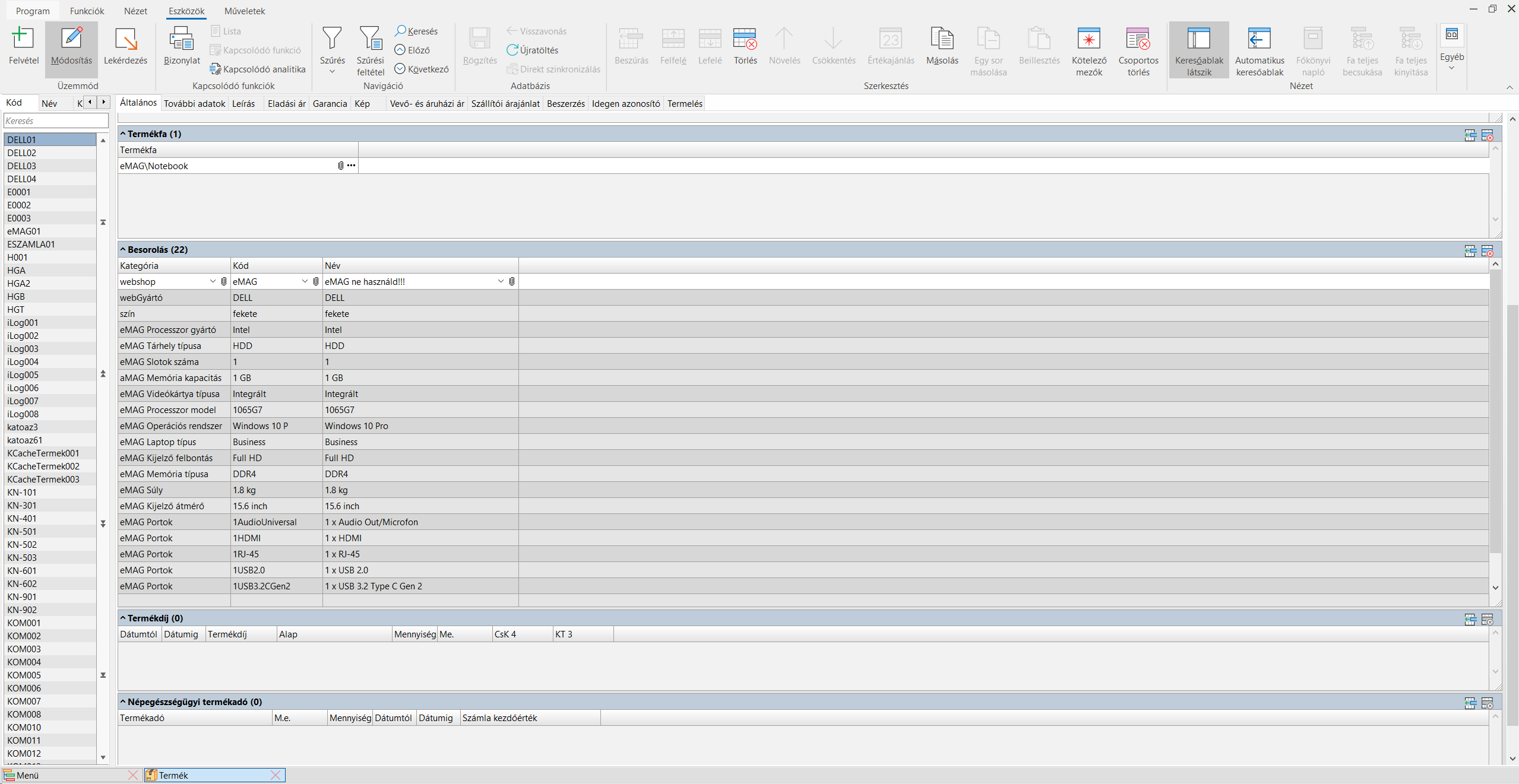Image resolution: width=1519 pixels, height=784 pixels.
Task: Click the Másolás copy icon
Action: [942, 39]
